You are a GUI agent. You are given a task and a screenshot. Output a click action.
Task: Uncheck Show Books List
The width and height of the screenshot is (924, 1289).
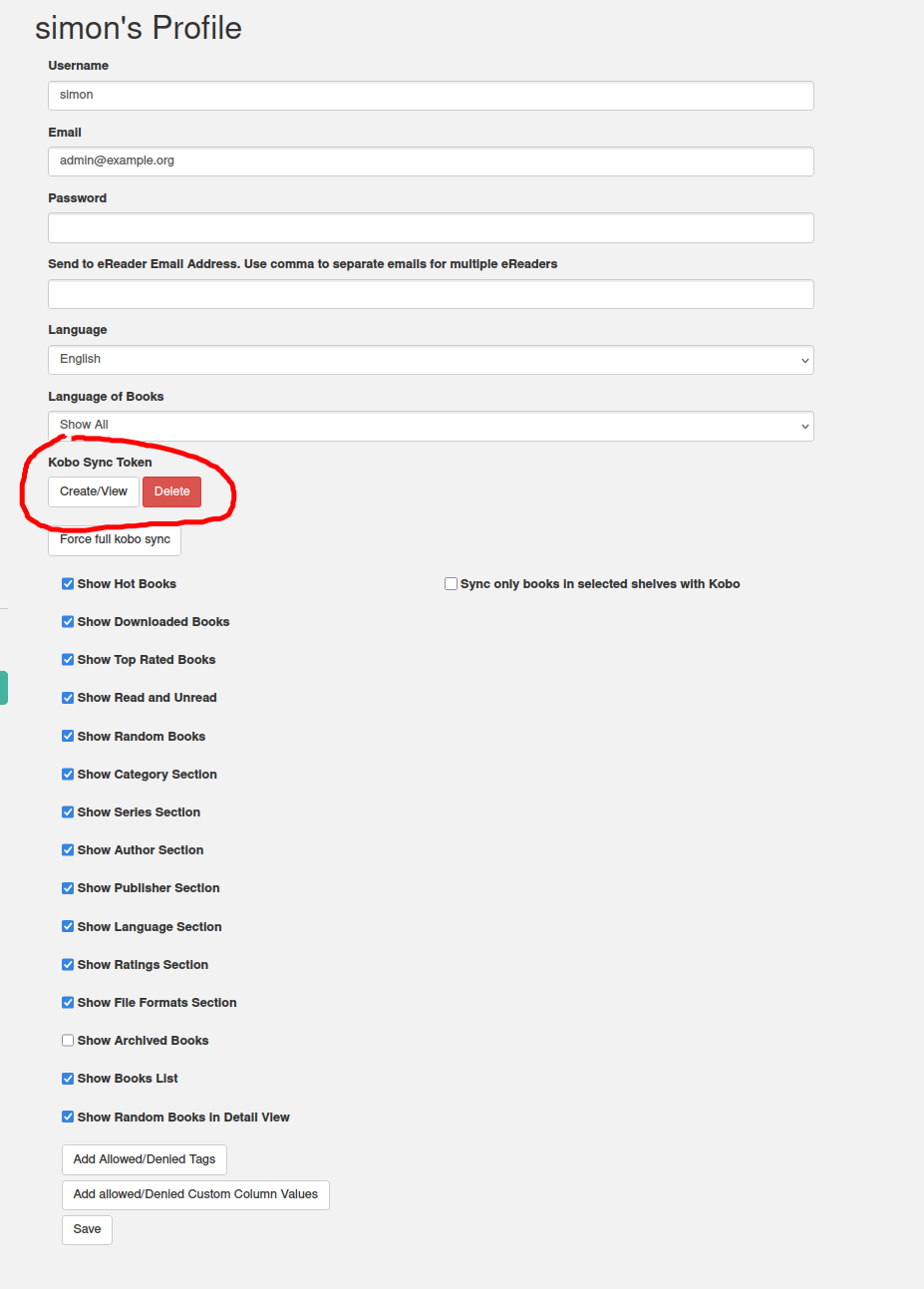point(68,1079)
